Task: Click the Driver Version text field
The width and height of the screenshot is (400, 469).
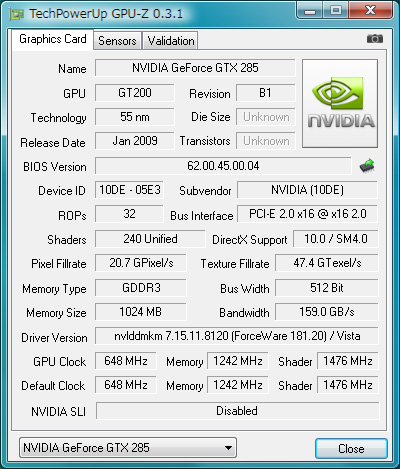Action: click(237, 336)
